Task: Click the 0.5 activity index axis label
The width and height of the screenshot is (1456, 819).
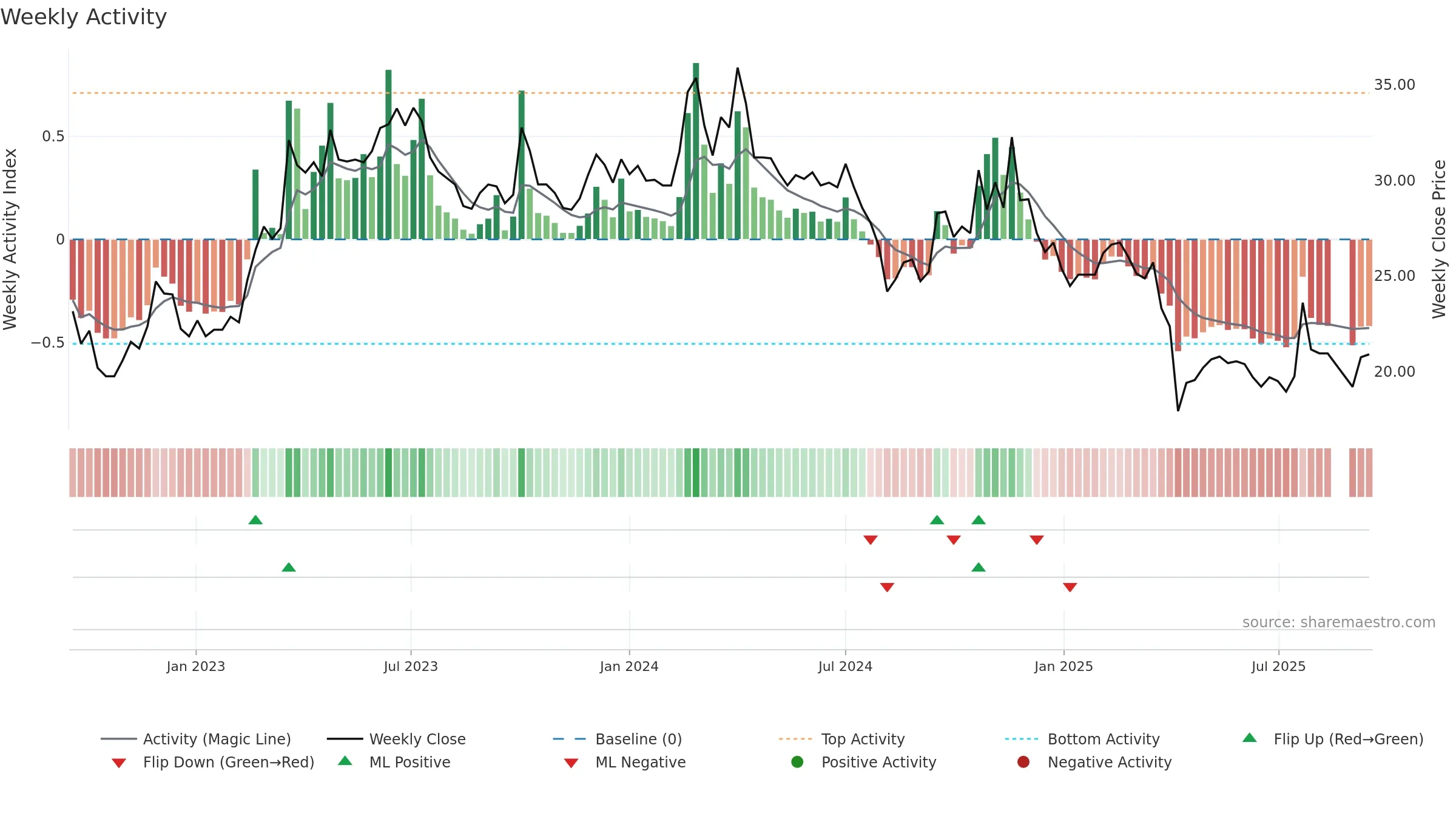Action: coord(53,136)
